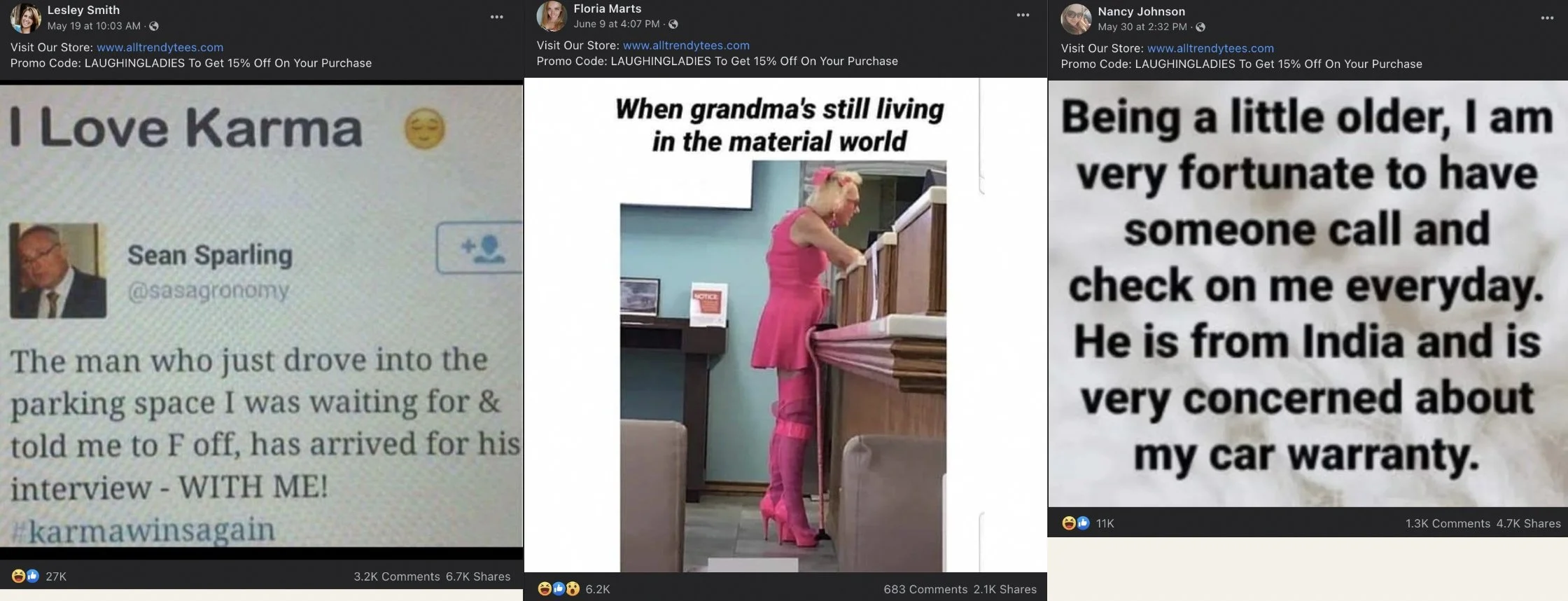Open the grandma in pink outfit image

click(x=785, y=325)
